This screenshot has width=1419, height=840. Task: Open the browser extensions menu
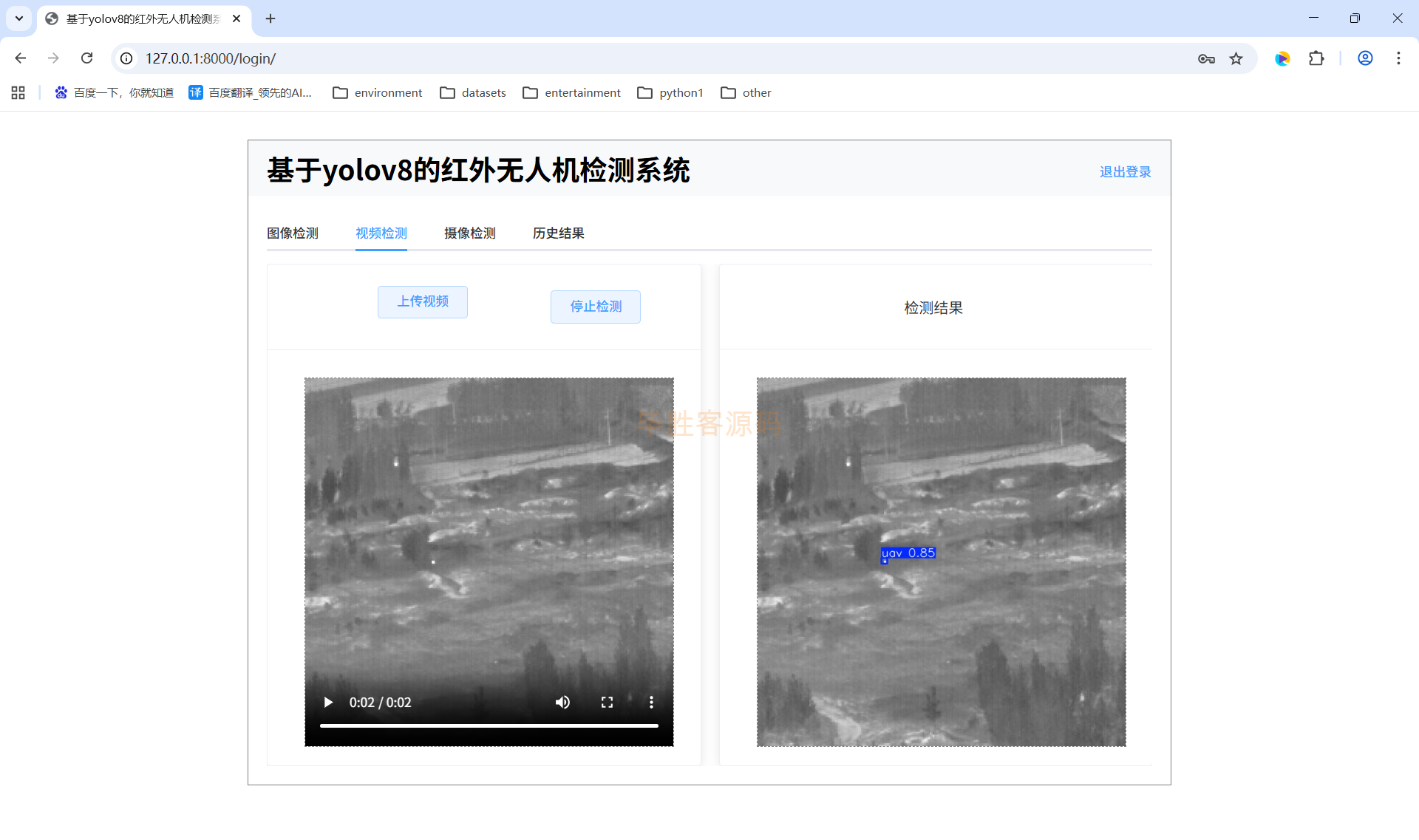point(1316,58)
